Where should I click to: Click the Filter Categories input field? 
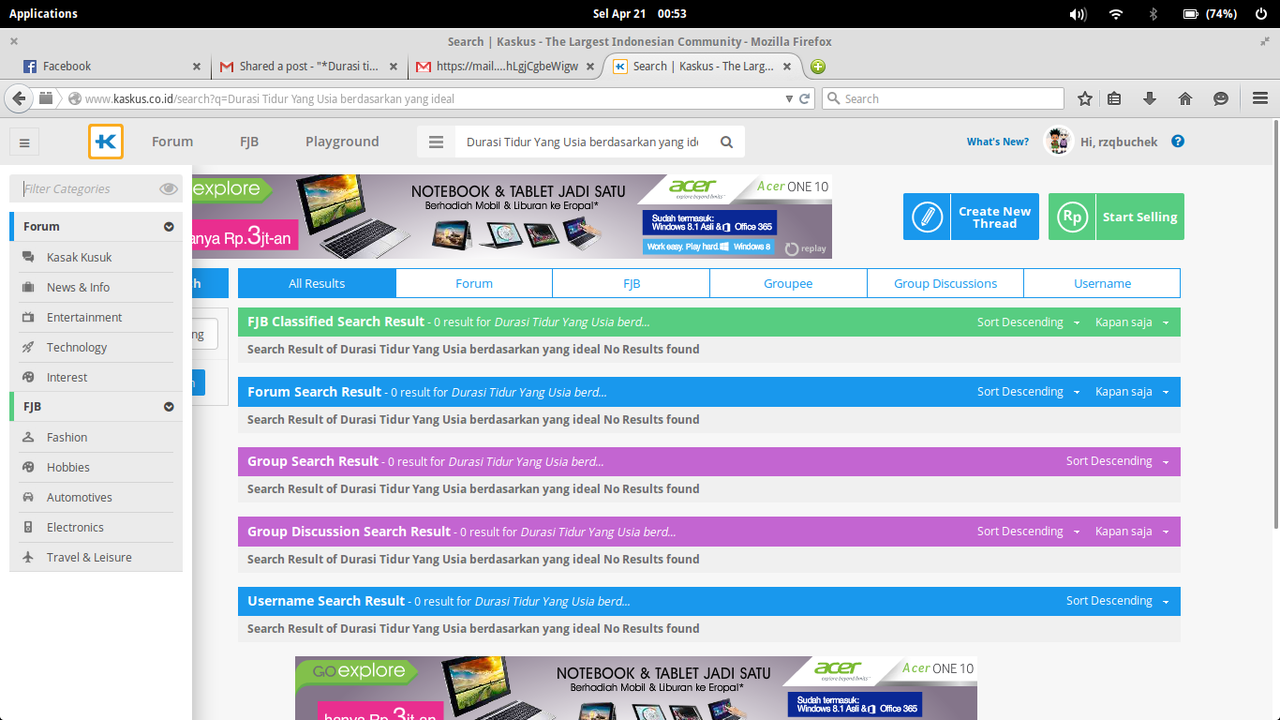point(88,189)
